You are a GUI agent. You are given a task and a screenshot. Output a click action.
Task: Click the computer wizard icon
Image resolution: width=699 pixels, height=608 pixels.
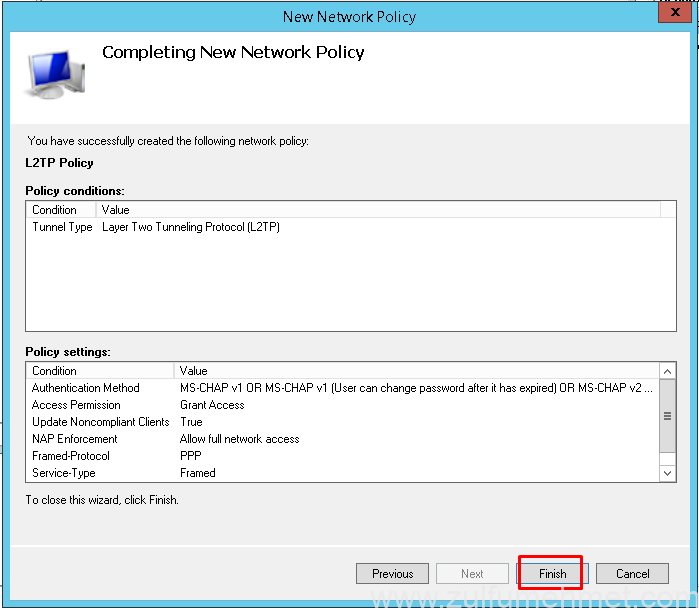point(56,74)
